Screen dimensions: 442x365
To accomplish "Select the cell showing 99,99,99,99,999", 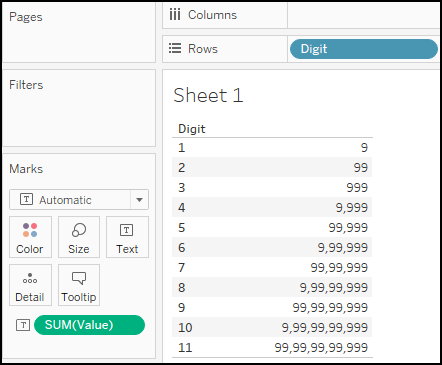I will pos(321,348).
